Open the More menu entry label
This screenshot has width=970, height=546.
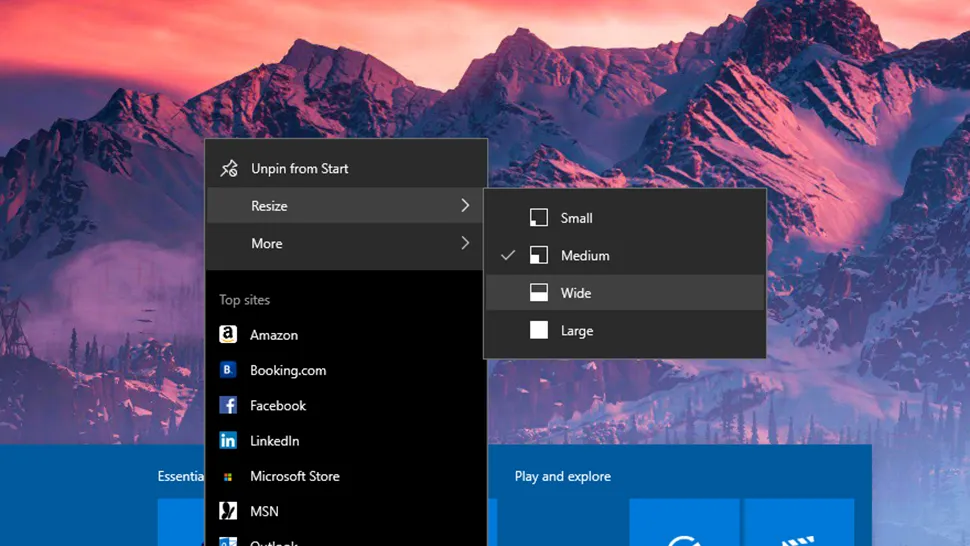pyautogui.click(x=266, y=243)
